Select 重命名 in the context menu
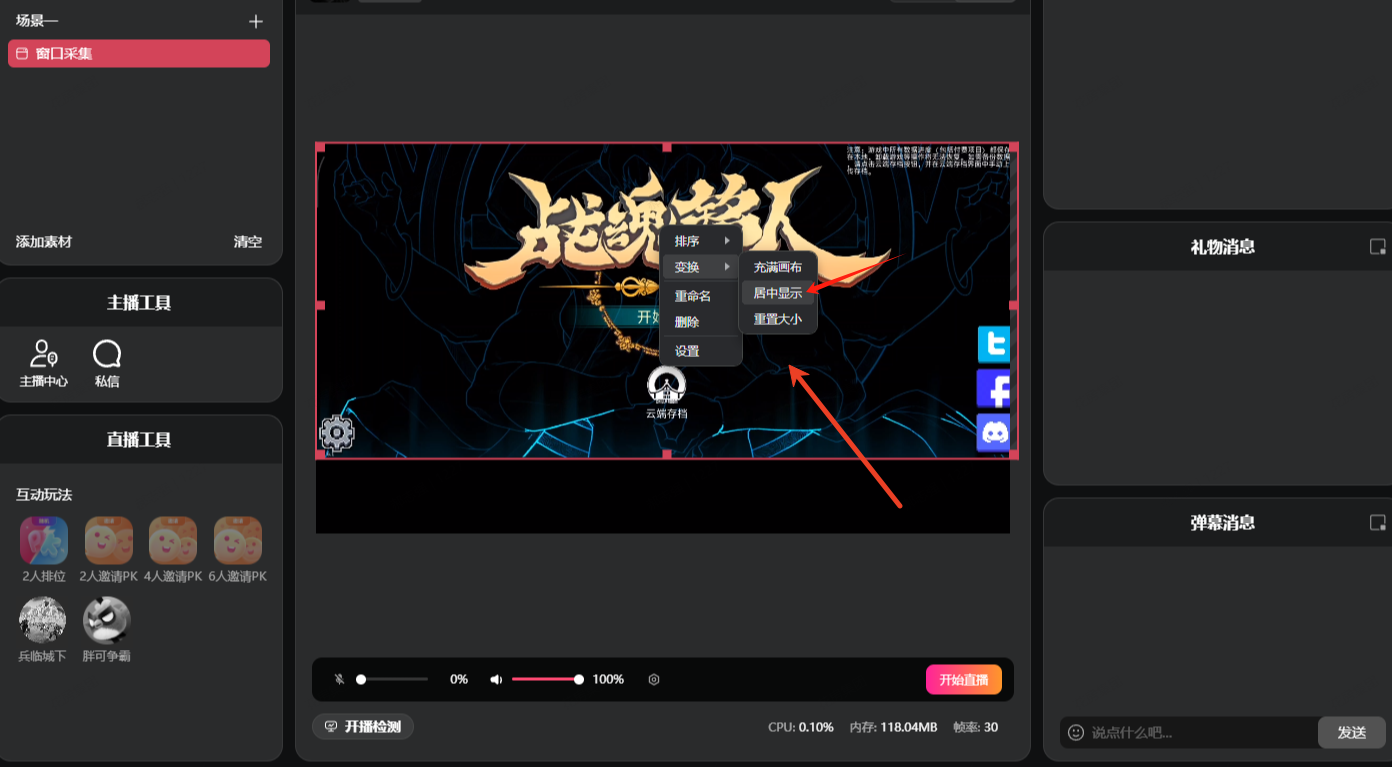Viewport: 1392px width, 767px height. 693,296
